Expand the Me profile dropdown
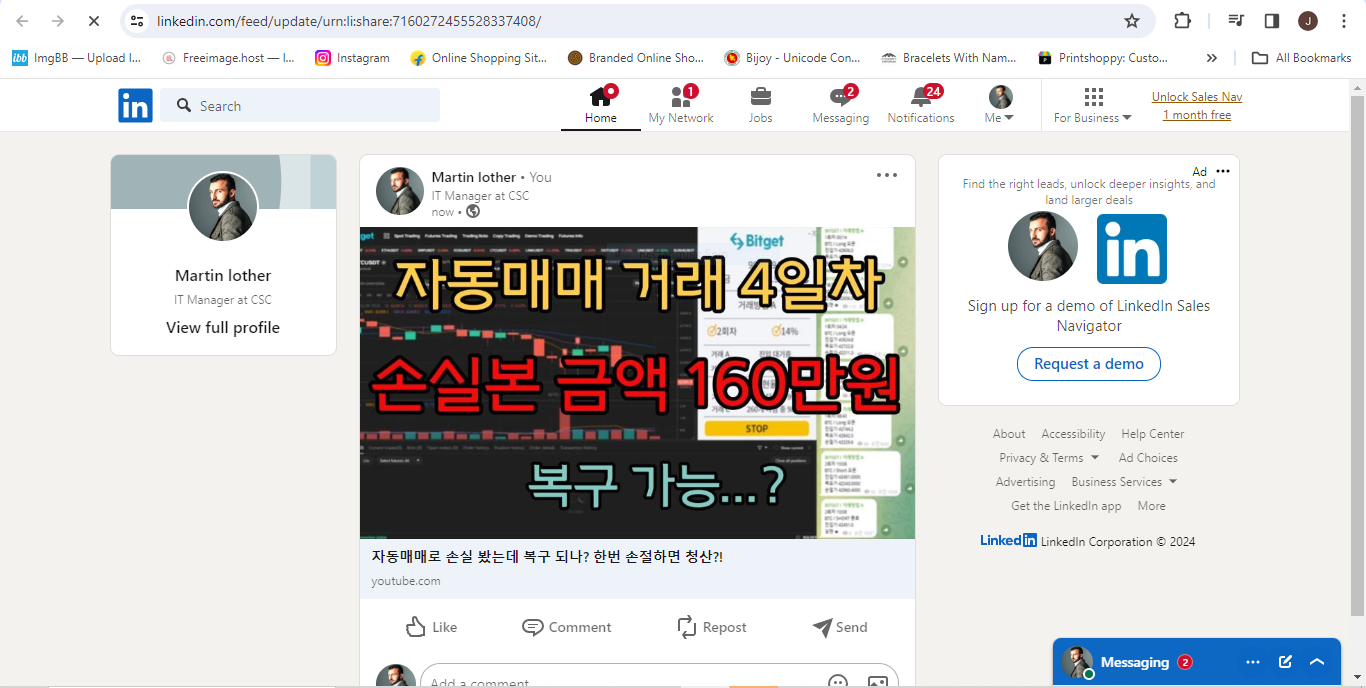 click(1000, 106)
